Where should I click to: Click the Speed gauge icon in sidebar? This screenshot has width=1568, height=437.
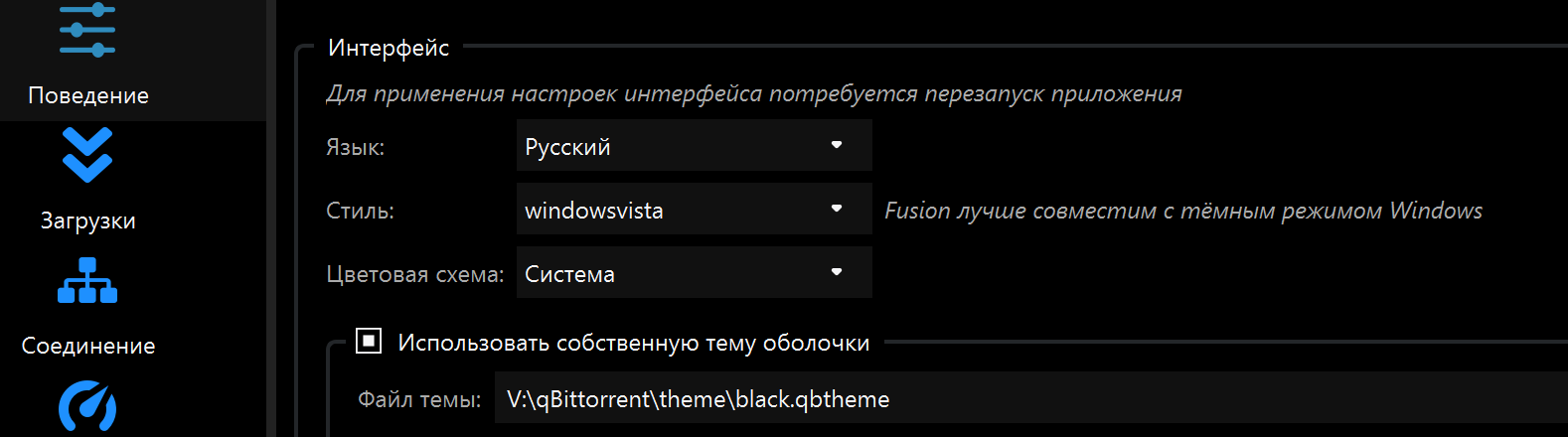pyautogui.click(x=87, y=407)
